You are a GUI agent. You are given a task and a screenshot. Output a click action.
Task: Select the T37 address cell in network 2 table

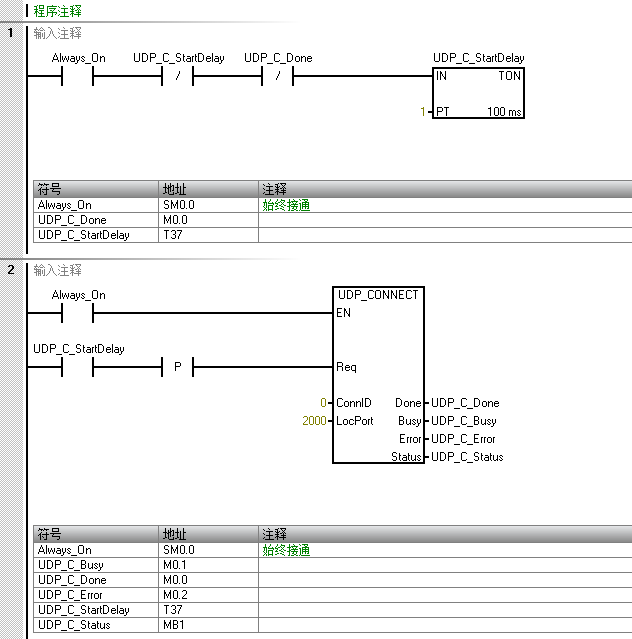click(208, 610)
